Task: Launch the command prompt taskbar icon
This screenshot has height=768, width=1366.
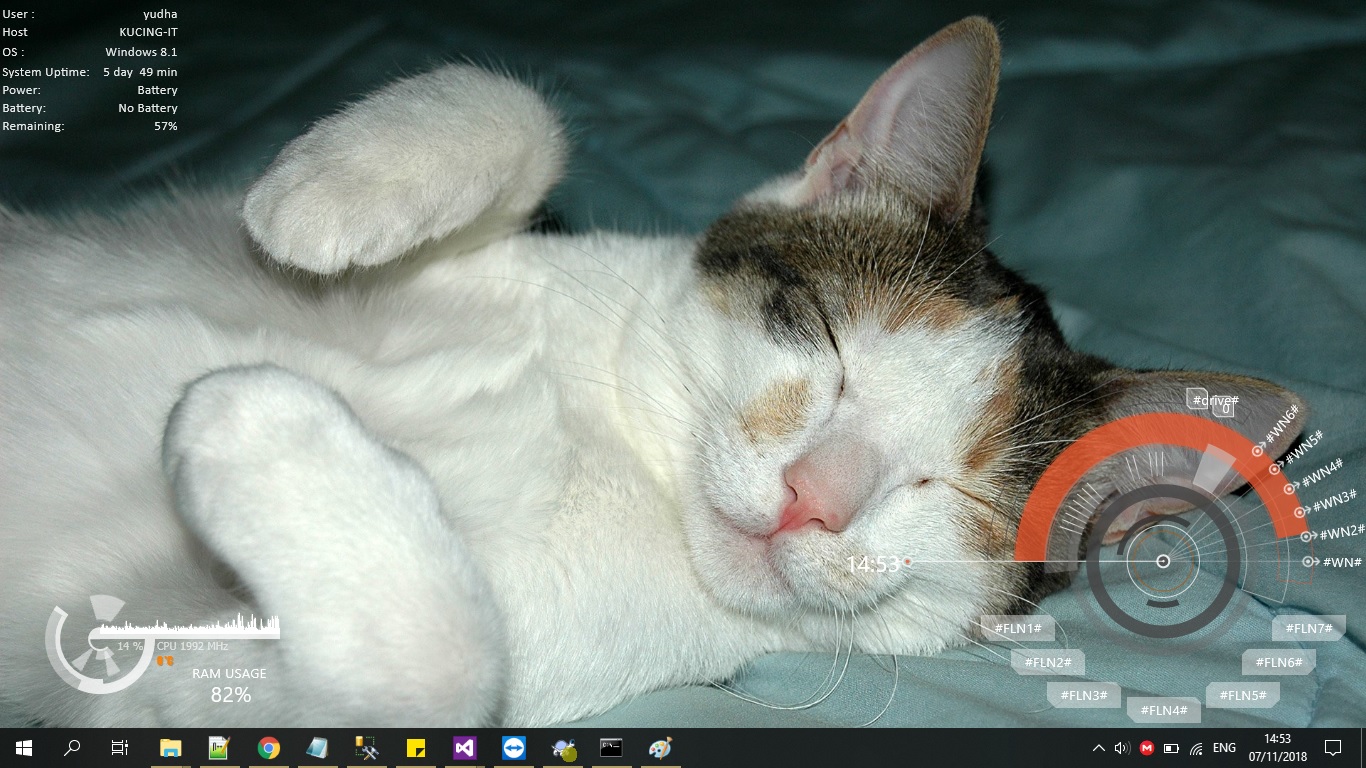Action: click(611, 747)
